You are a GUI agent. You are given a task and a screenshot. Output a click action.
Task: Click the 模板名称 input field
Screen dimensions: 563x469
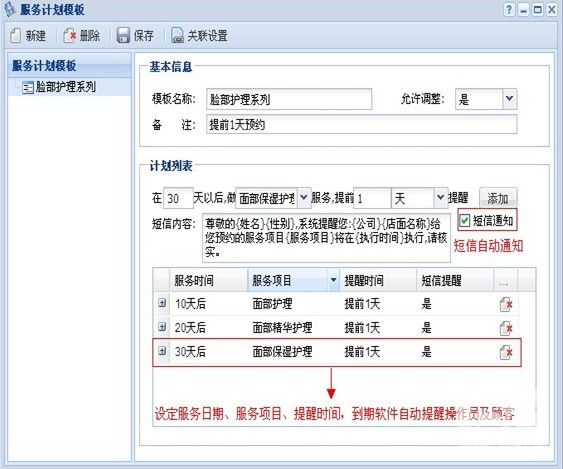(x=289, y=99)
